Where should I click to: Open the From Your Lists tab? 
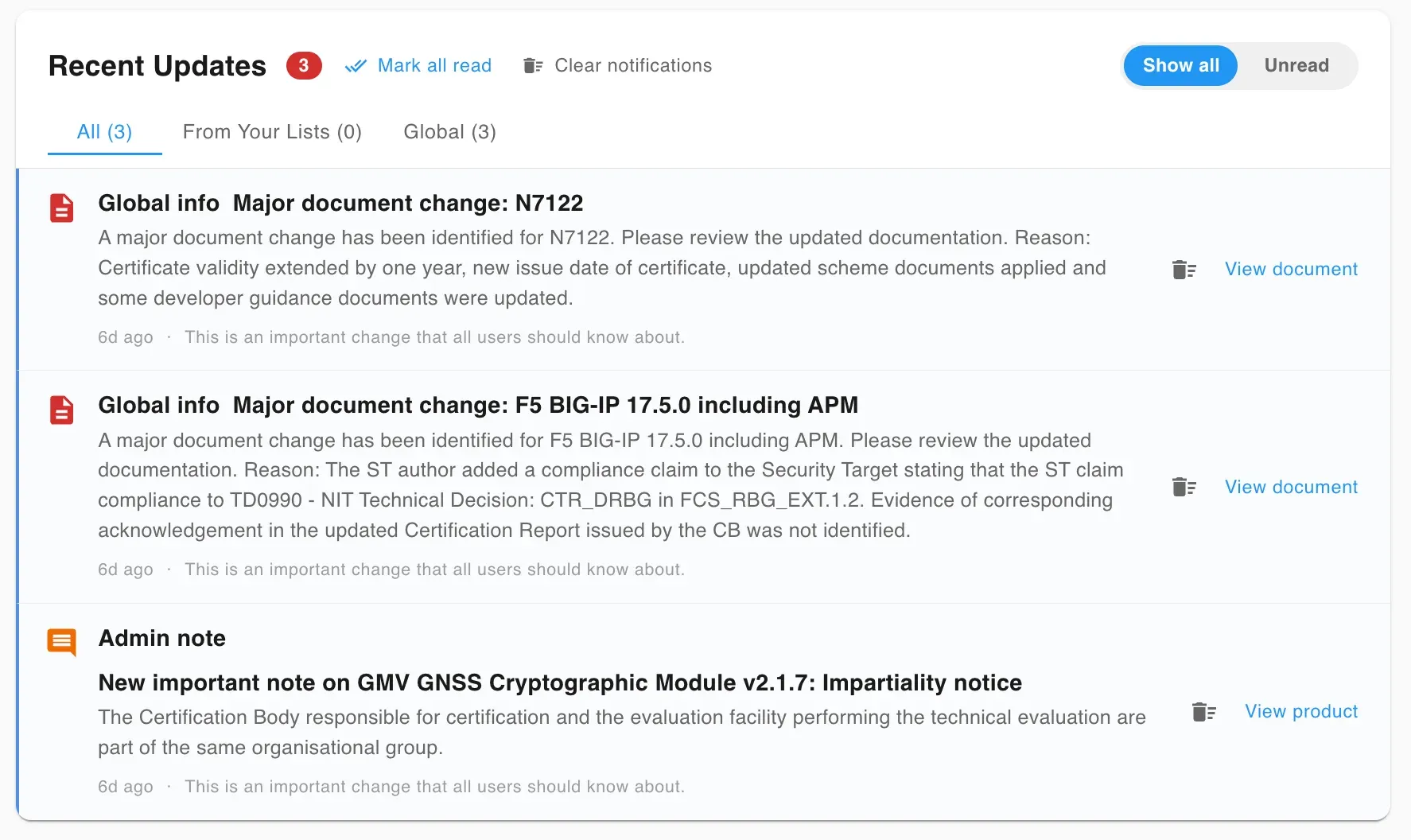pyautogui.click(x=272, y=132)
